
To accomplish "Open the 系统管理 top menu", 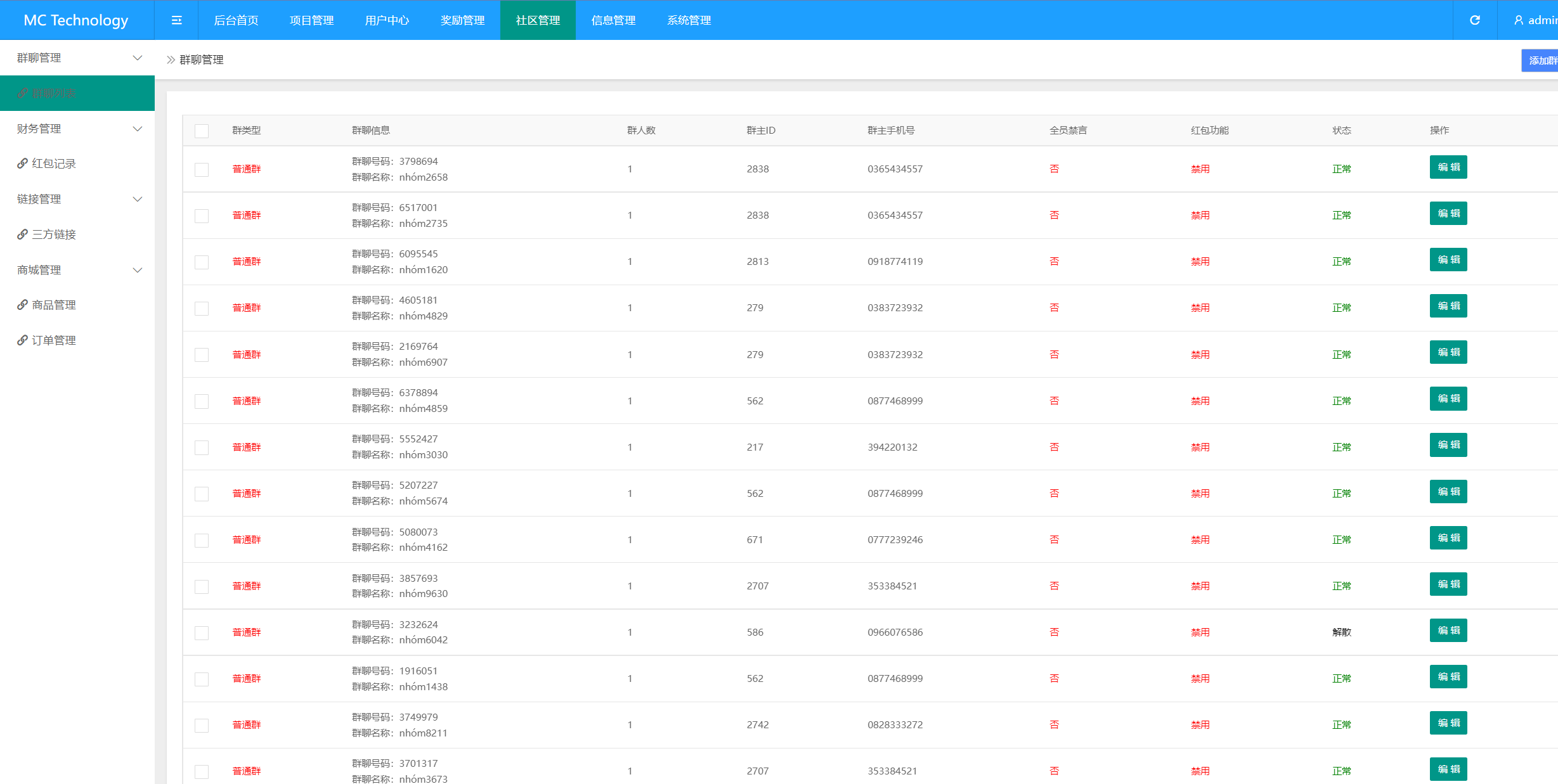I will tap(689, 20).
